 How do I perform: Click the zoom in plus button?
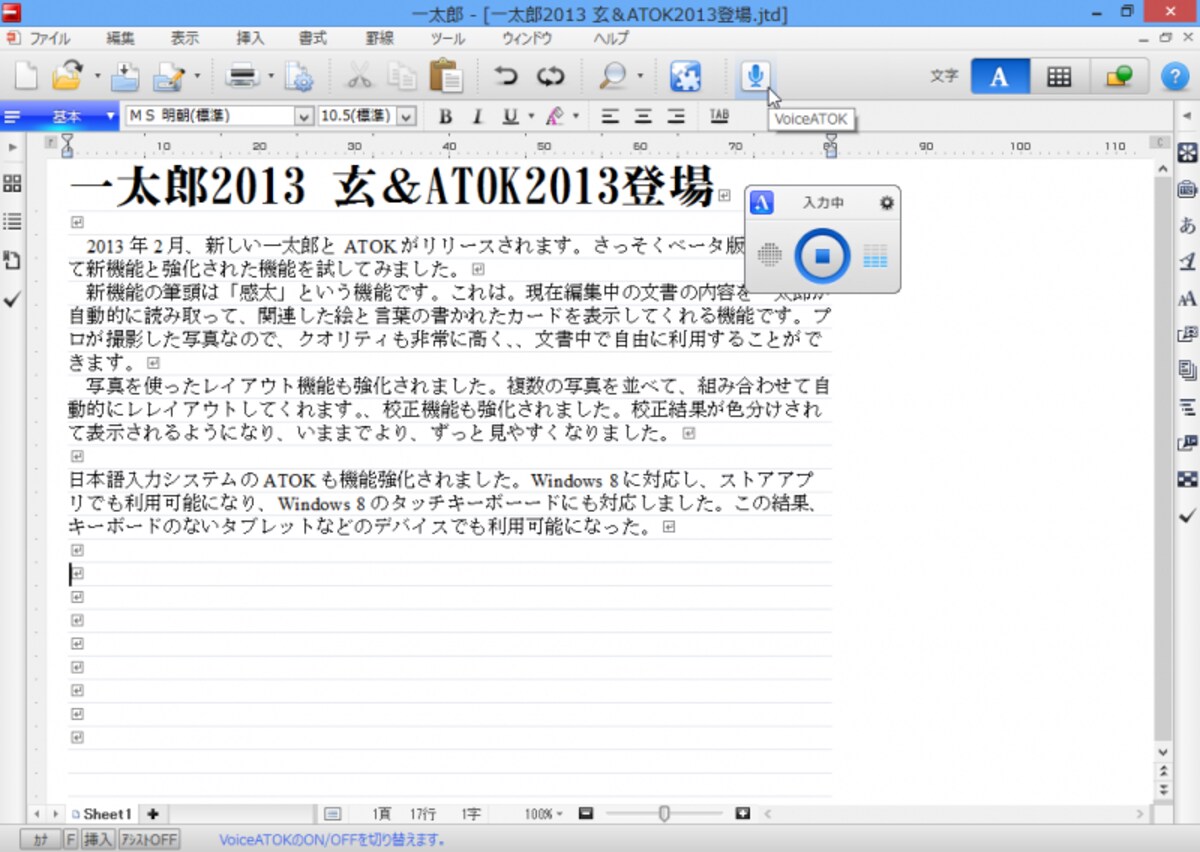pos(742,814)
